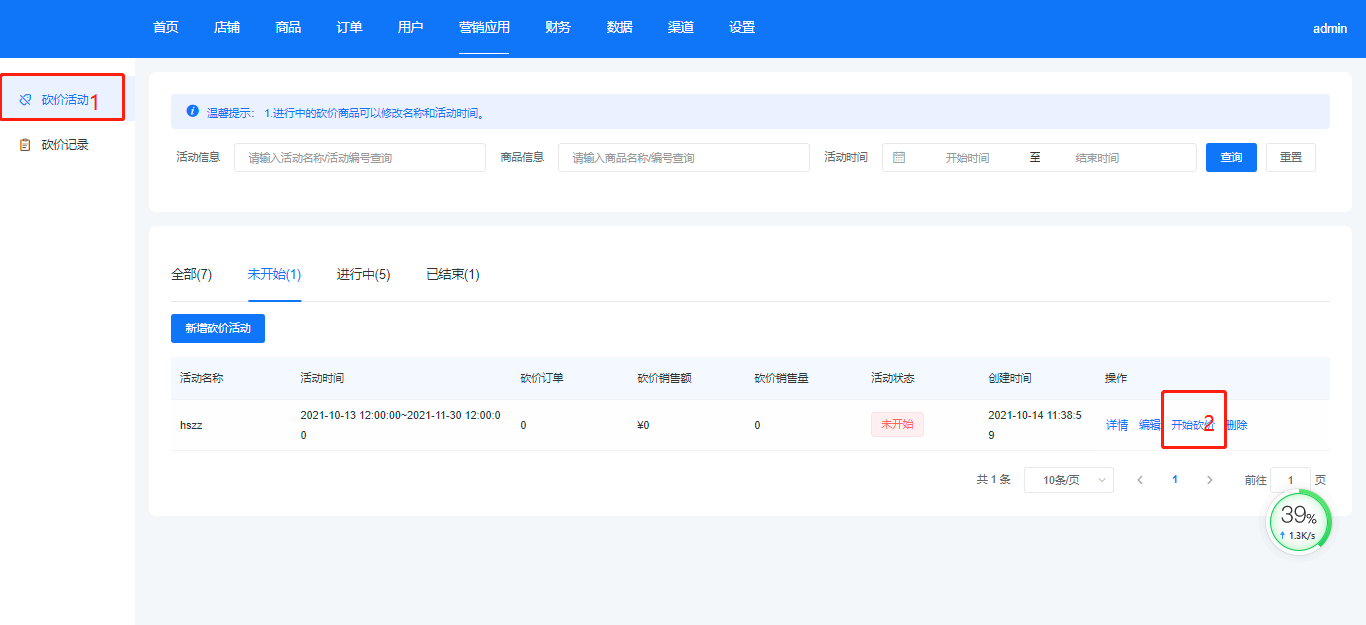Click the 前往 page number input box
The height and width of the screenshot is (625, 1366).
tap(1290, 480)
